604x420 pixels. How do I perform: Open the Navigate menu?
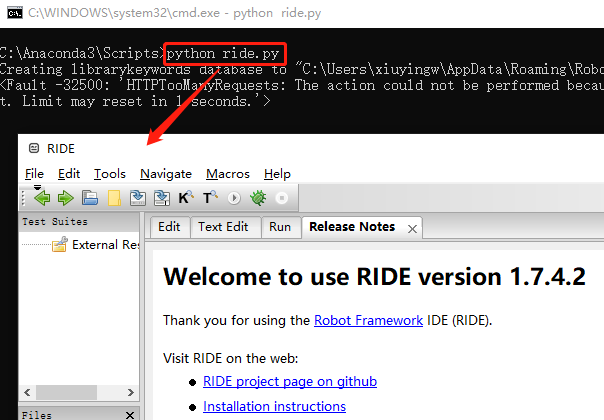[x=166, y=174]
